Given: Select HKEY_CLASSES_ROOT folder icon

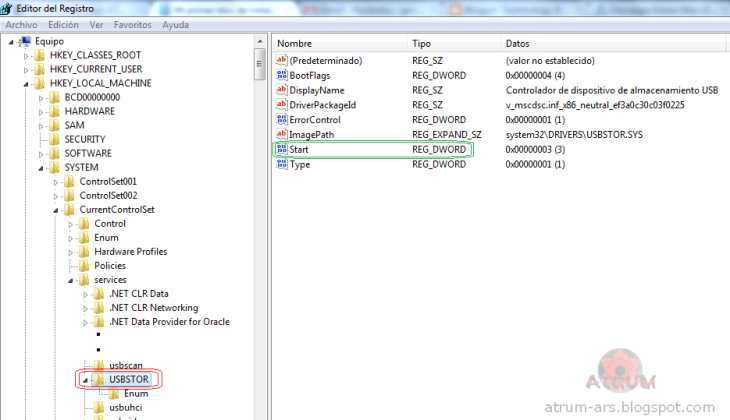Looking at the screenshot, I should [x=40, y=55].
